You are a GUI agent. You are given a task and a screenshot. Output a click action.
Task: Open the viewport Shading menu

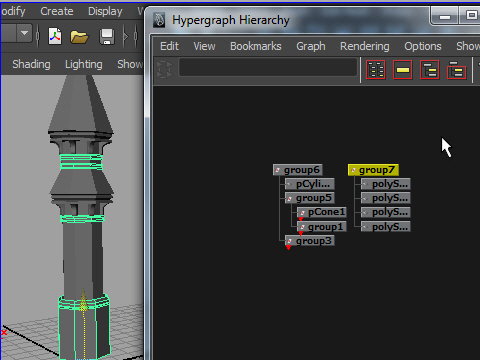[x=31, y=64]
